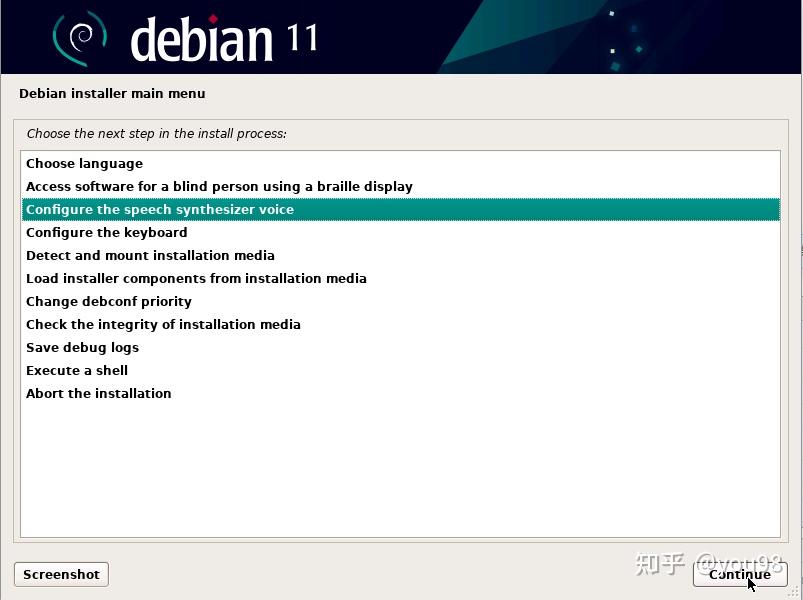The image size is (803, 600).
Task: Select Check the integrity of installation media
Action: coord(163,324)
